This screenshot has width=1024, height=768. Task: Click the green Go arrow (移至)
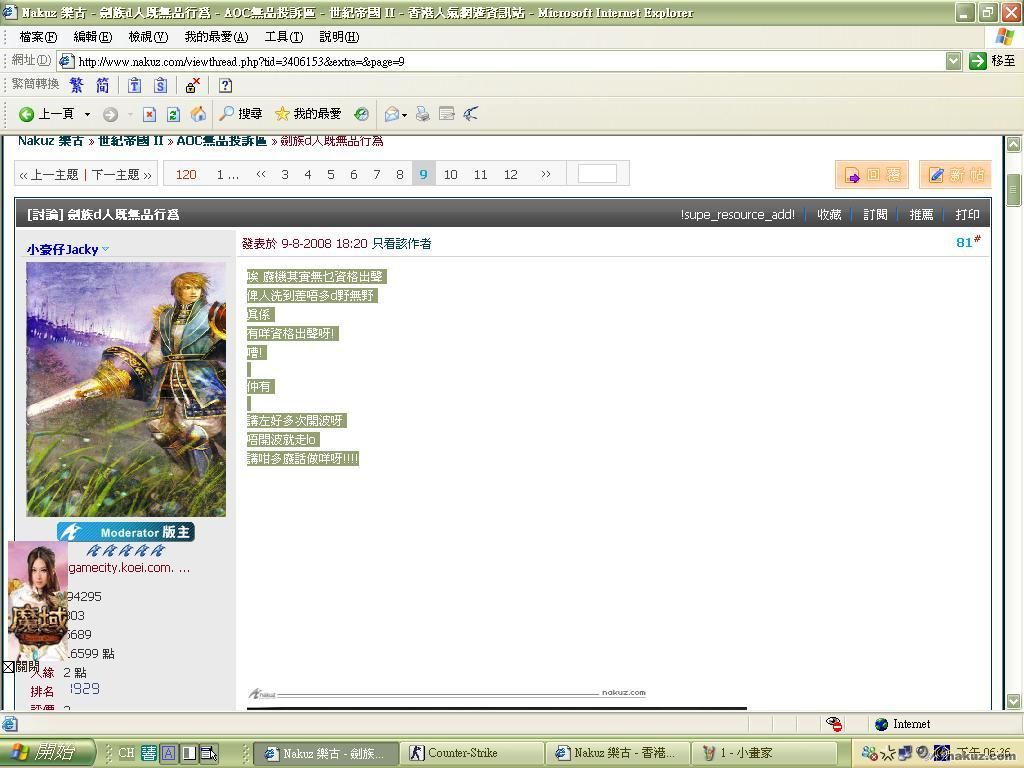[x=978, y=61]
